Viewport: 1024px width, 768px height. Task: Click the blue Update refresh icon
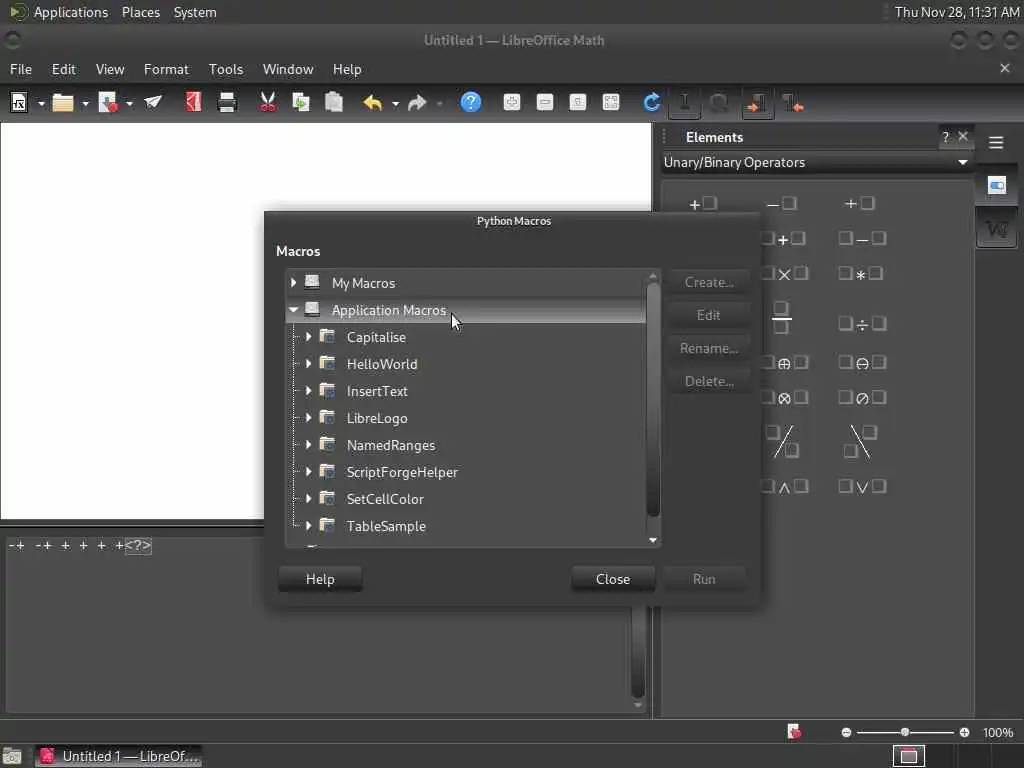(652, 103)
